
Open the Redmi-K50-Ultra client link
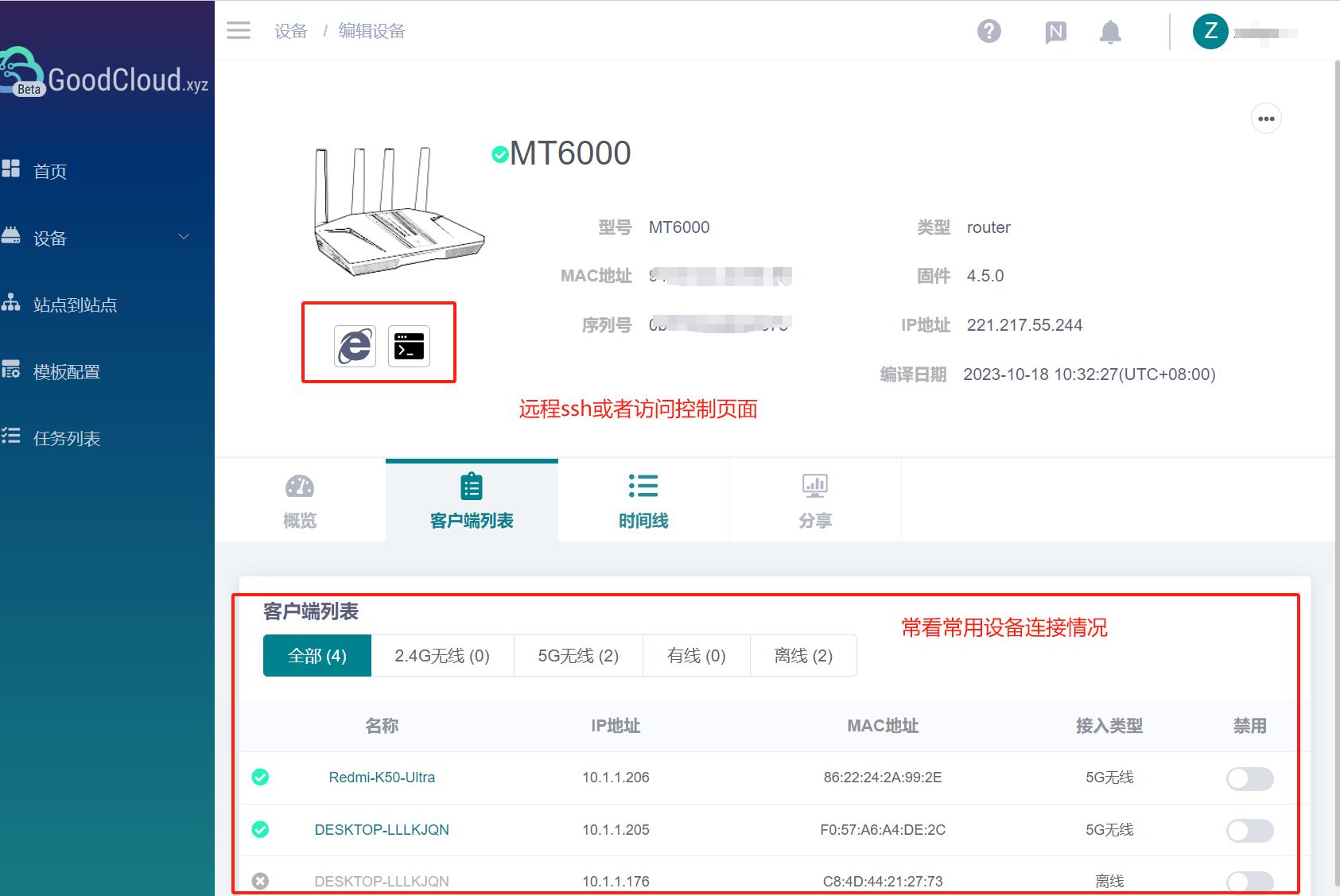[x=381, y=778]
